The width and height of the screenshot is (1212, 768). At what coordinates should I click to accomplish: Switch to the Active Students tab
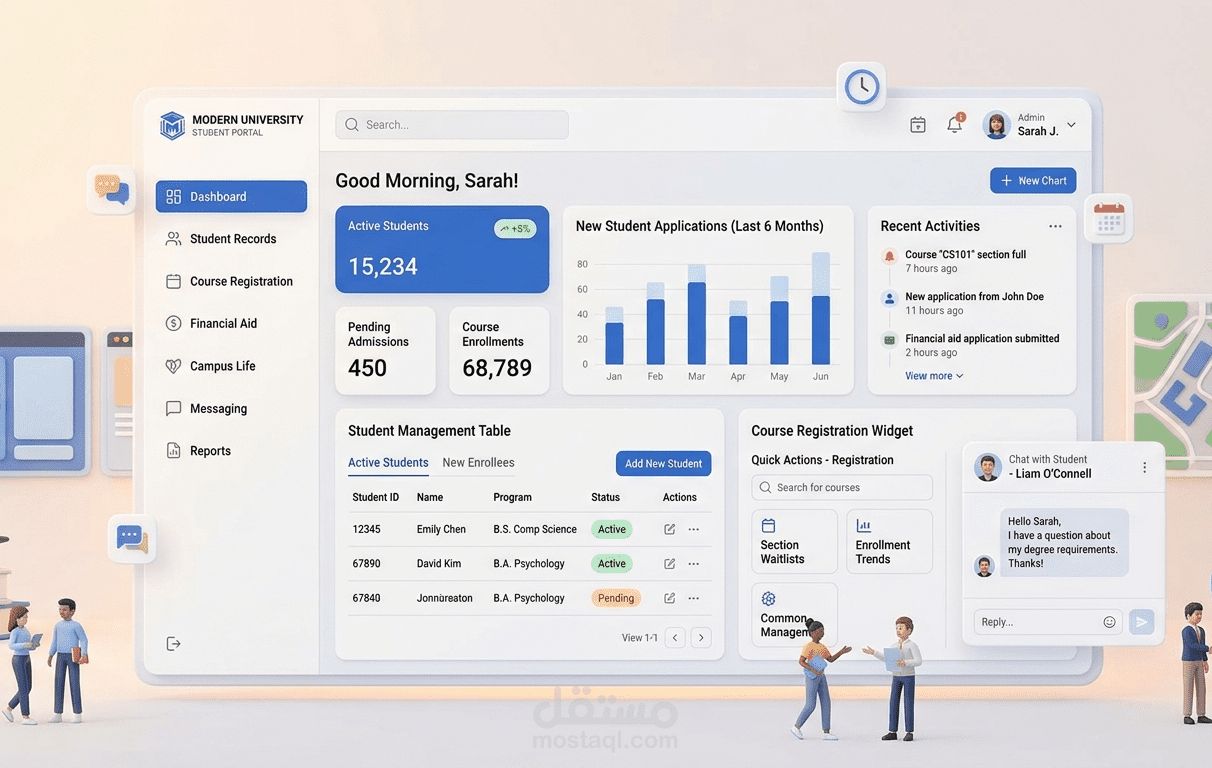(x=388, y=463)
